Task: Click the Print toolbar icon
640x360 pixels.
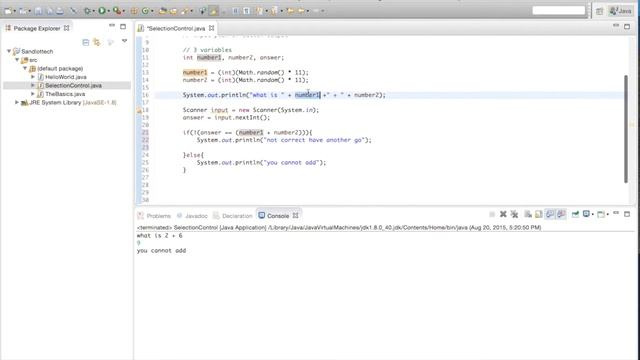Action: pos(60,11)
